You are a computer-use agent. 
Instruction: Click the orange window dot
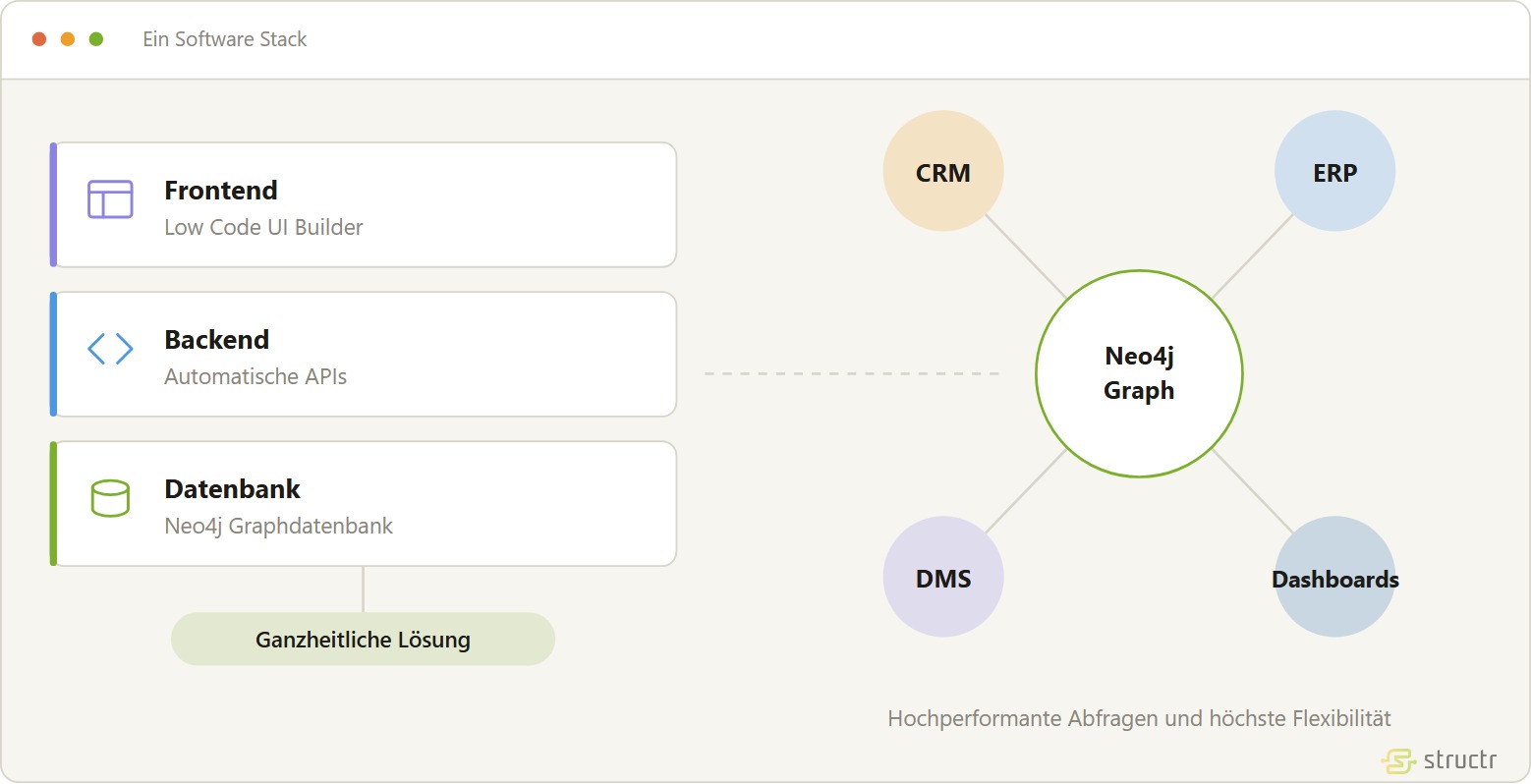68,39
